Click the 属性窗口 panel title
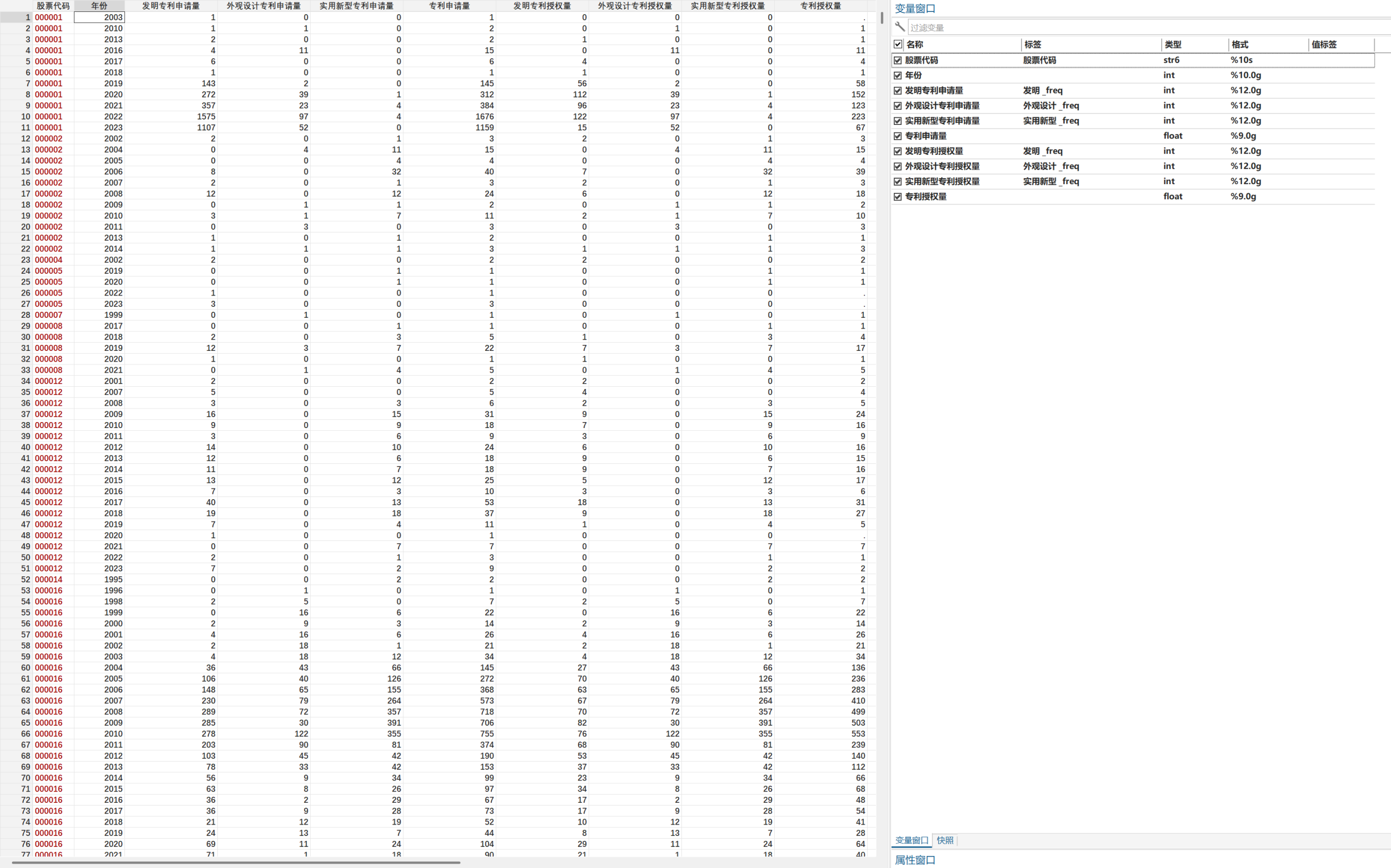The height and width of the screenshot is (868, 1391). pyautogui.click(x=914, y=859)
